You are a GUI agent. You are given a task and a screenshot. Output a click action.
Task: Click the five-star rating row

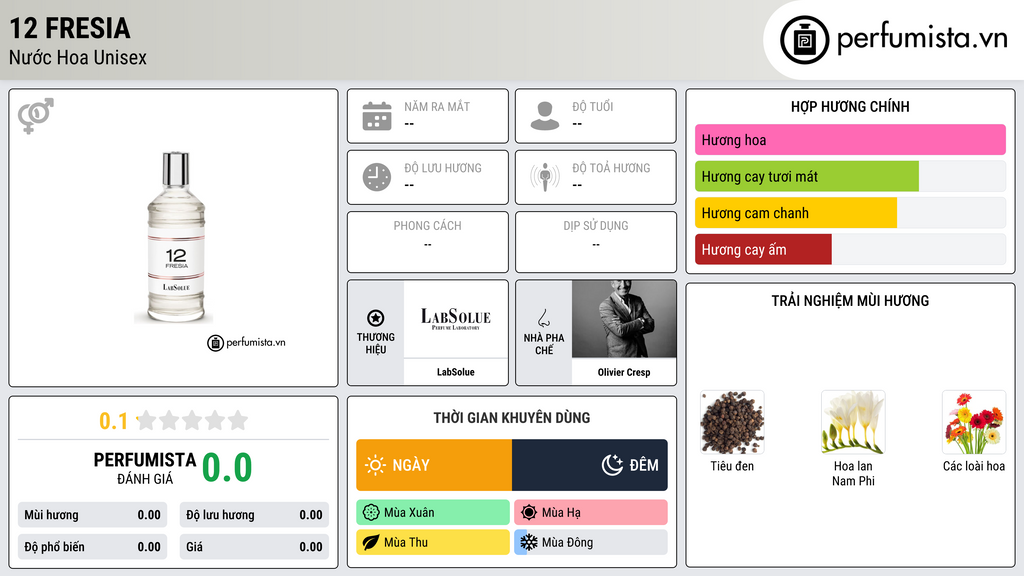(192, 421)
